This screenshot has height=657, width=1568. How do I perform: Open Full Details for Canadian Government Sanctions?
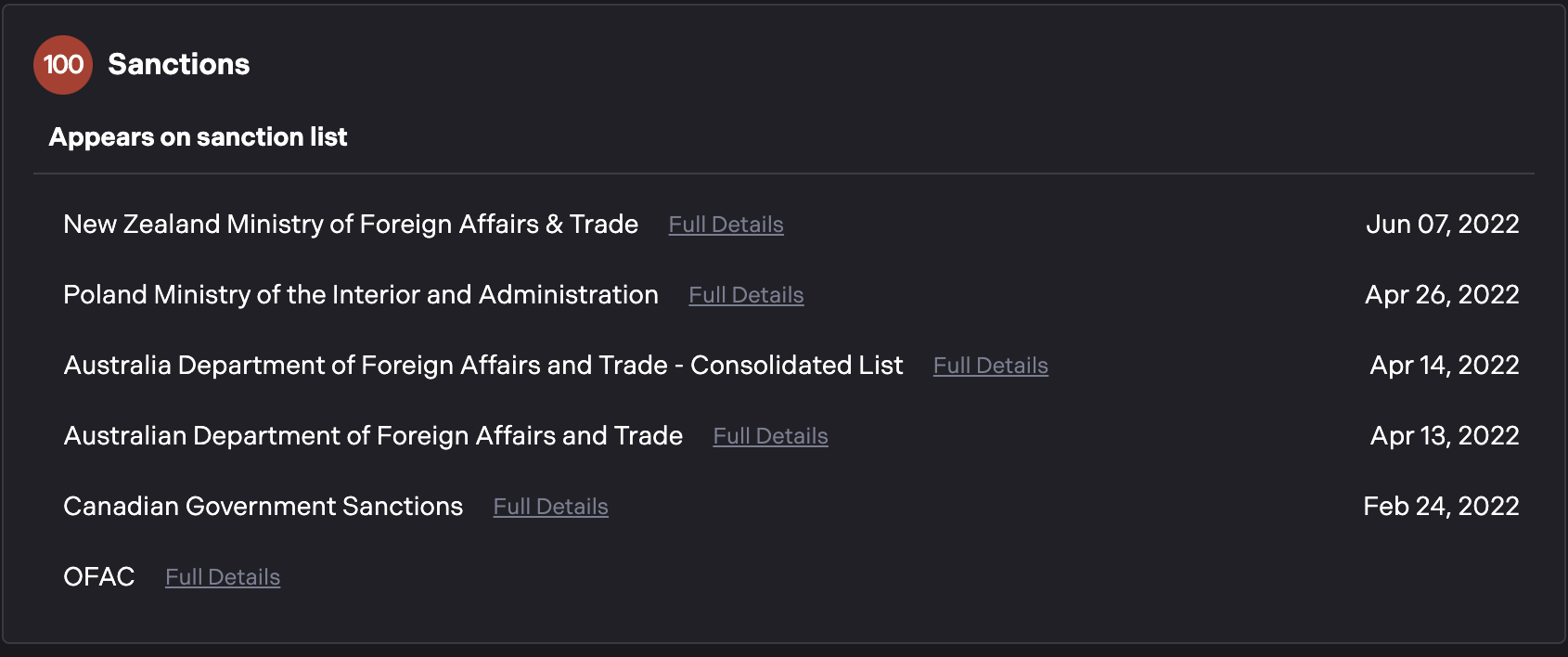[550, 507]
